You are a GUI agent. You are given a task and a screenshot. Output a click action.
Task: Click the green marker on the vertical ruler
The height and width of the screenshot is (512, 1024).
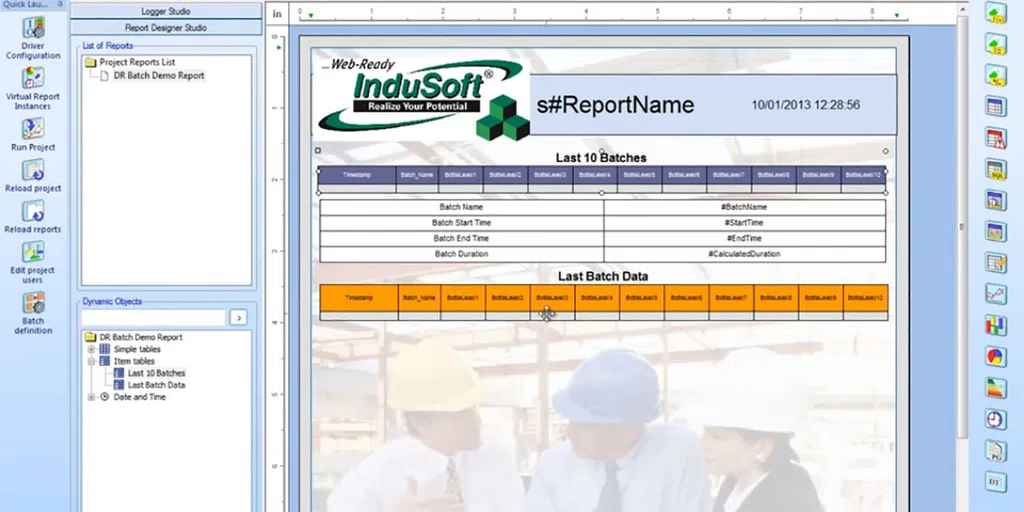279,47
